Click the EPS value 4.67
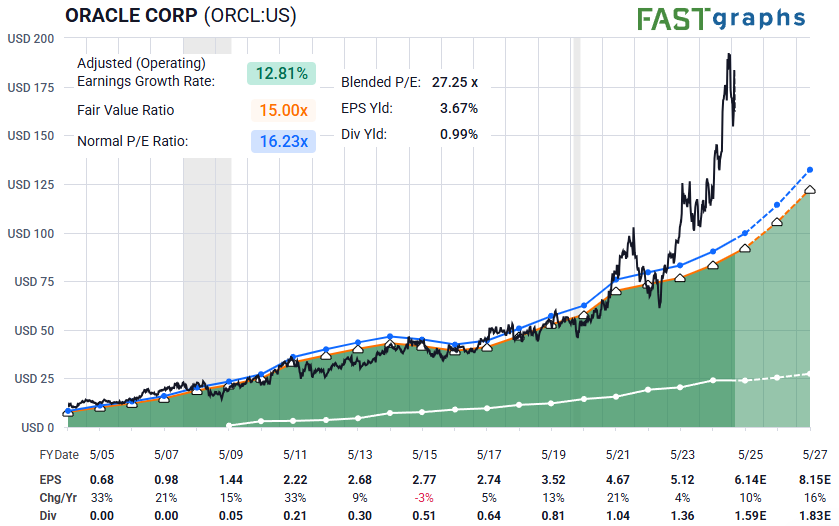The height and width of the screenshot is (526, 839). click(617, 480)
